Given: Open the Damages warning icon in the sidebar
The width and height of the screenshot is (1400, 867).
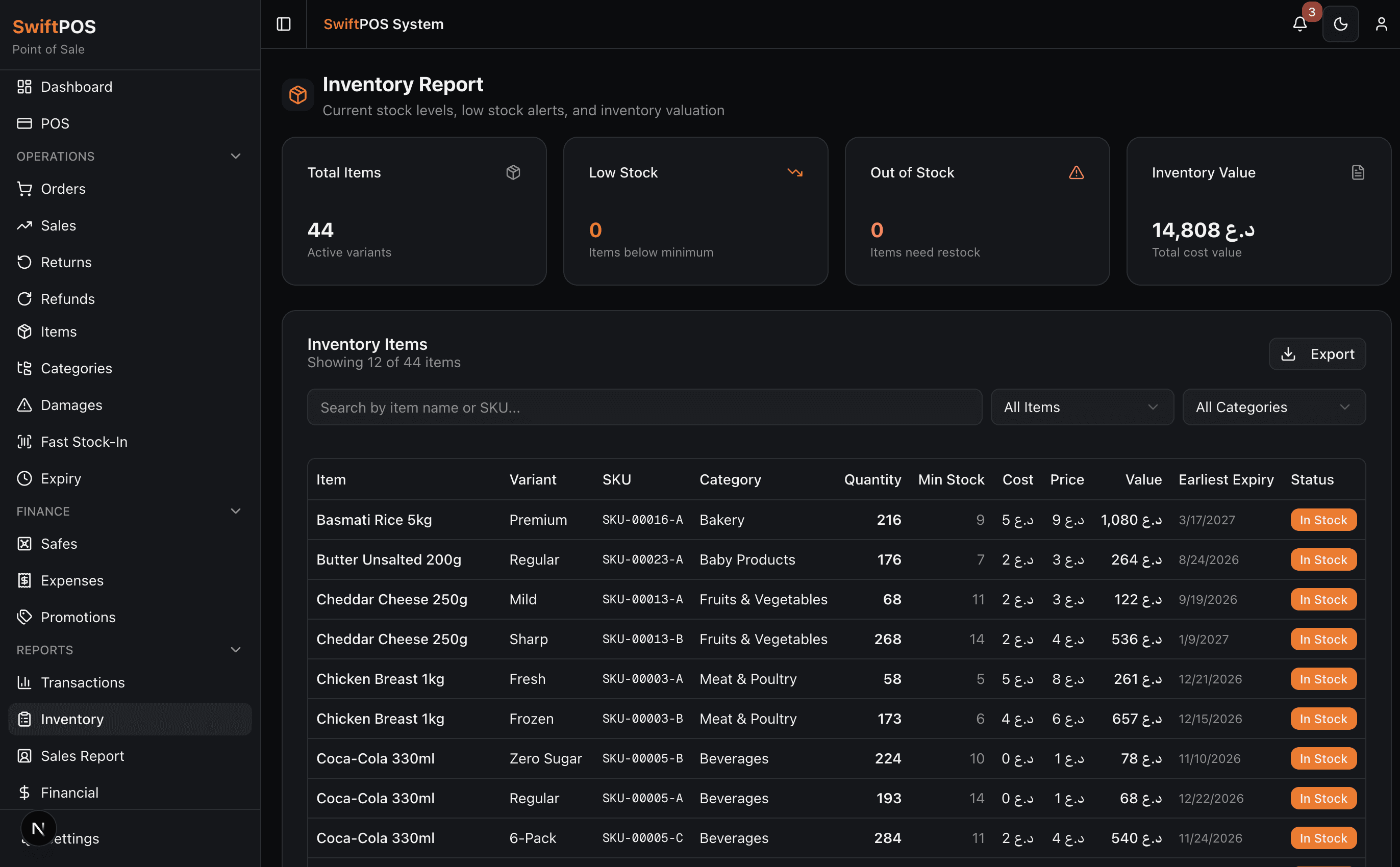Looking at the screenshot, I should [24, 405].
